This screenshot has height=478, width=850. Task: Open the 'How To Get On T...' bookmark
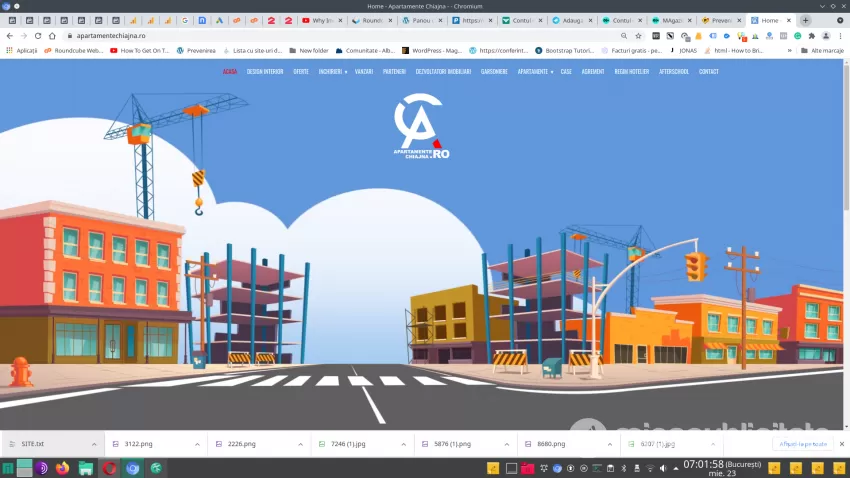[140, 50]
